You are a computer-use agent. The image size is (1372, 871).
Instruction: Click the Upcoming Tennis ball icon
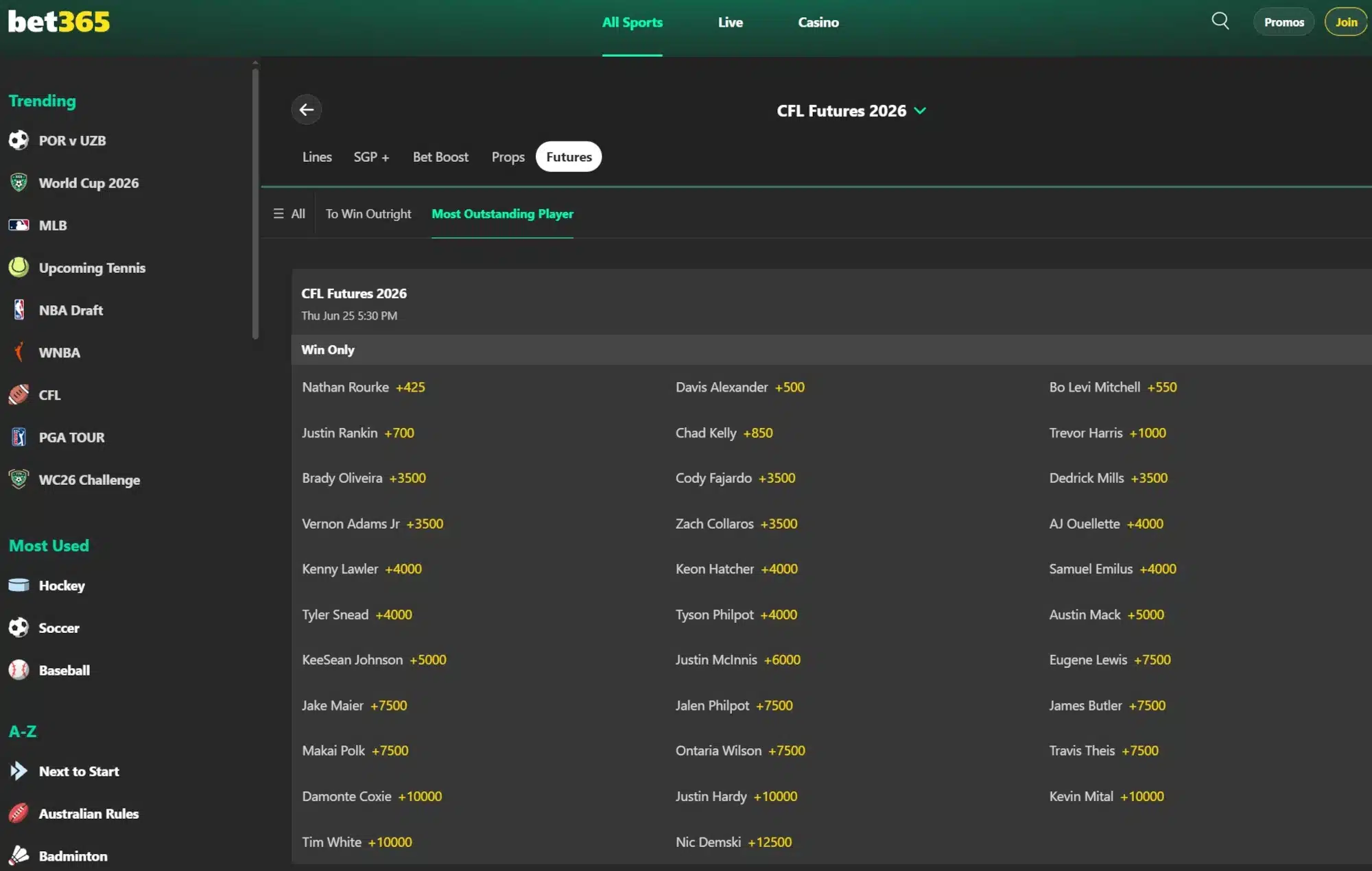(x=19, y=267)
